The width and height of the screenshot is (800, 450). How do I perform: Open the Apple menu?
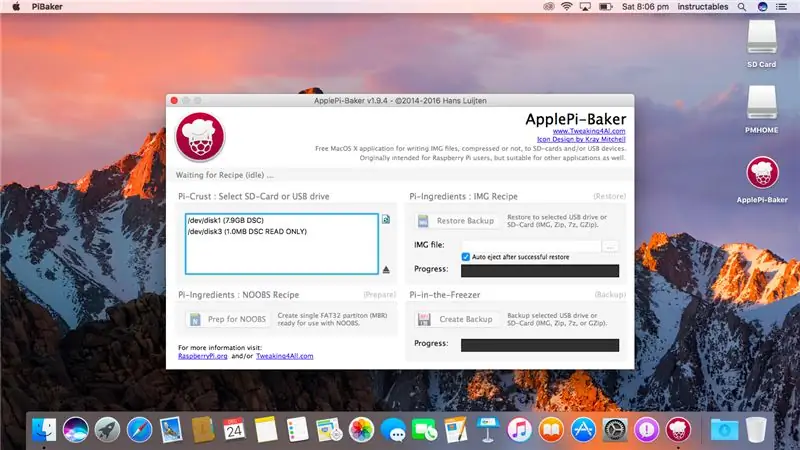point(16,7)
